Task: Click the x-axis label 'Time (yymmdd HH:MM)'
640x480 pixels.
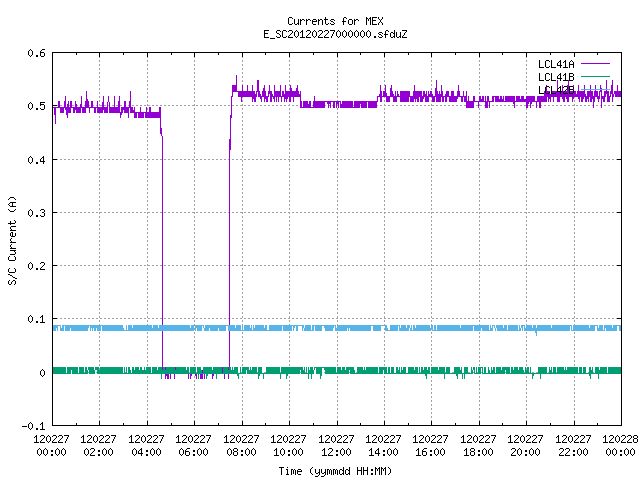Action: pos(335,471)
